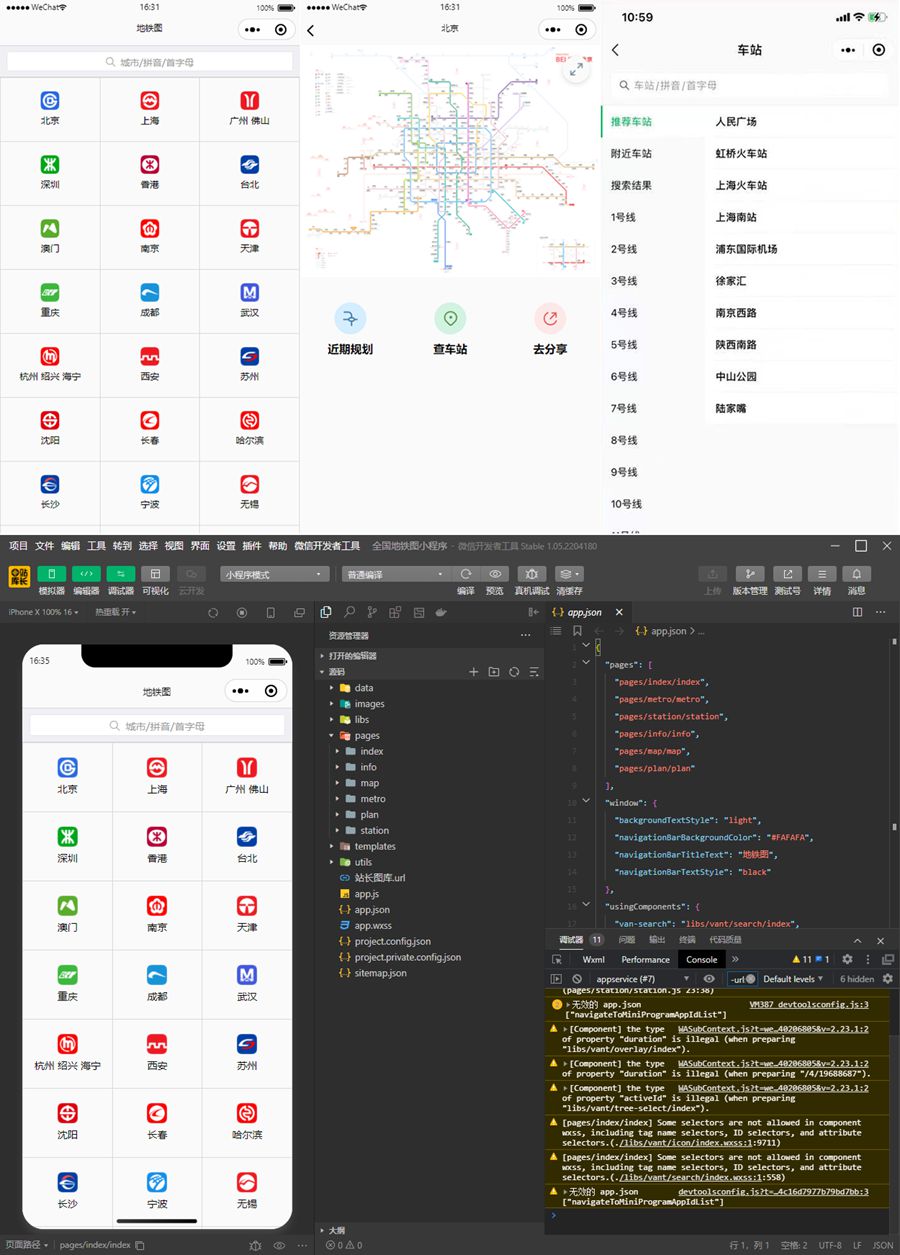This screenshot has height=1255, width=900.
Task: Select 2号线 in the station sidebar
Action: tap(624, 249)
